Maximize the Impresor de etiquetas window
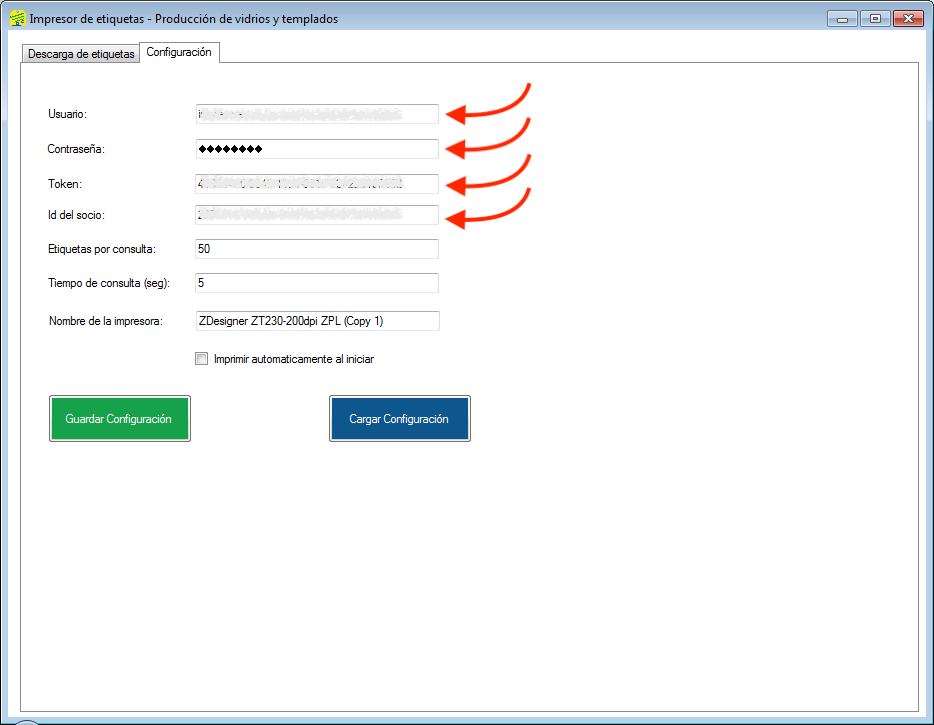The image size is (934, 725). click(874, 18)
